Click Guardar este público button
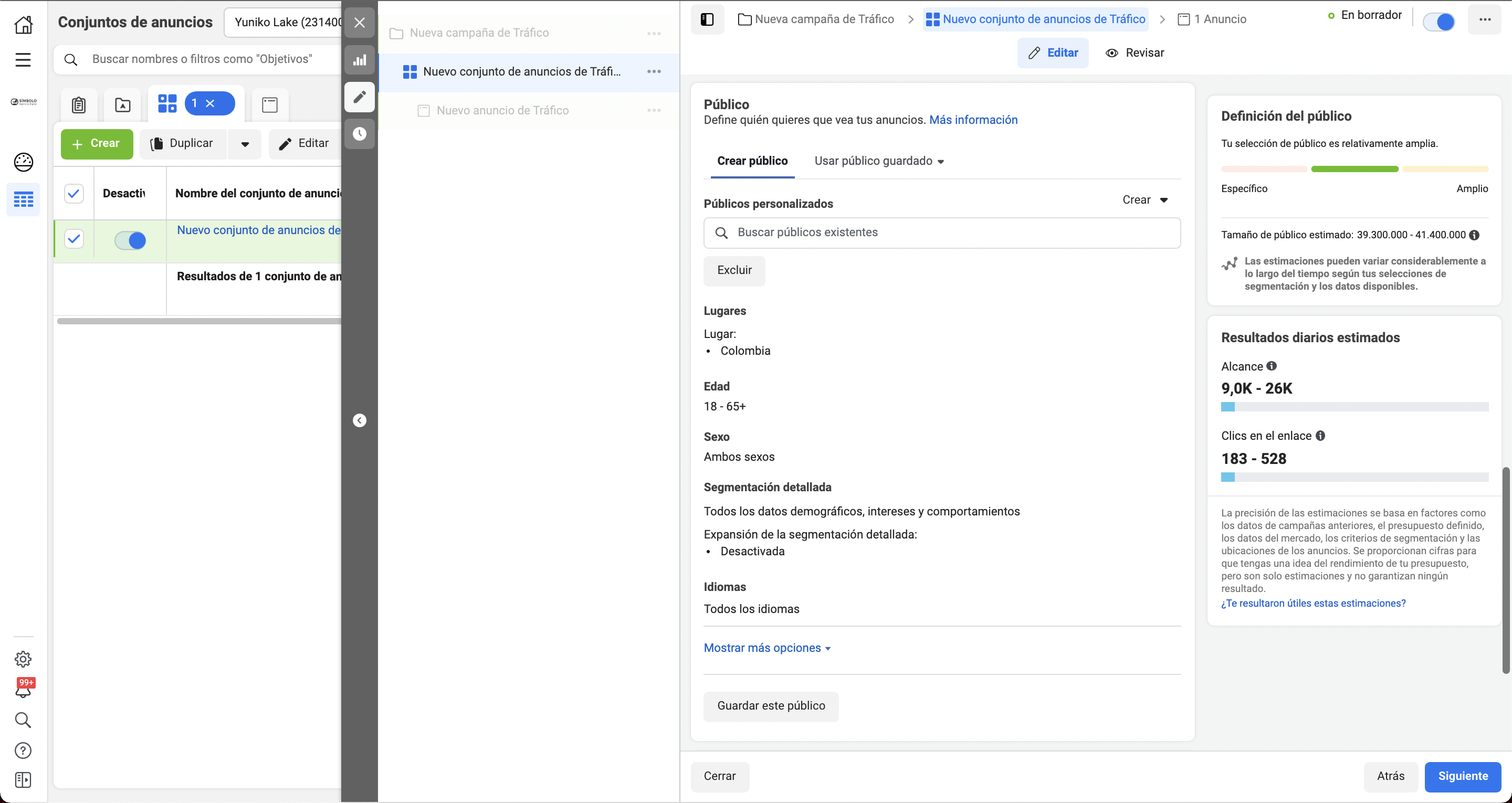This screenshot has width=1512, height=803. click(771, 705)
